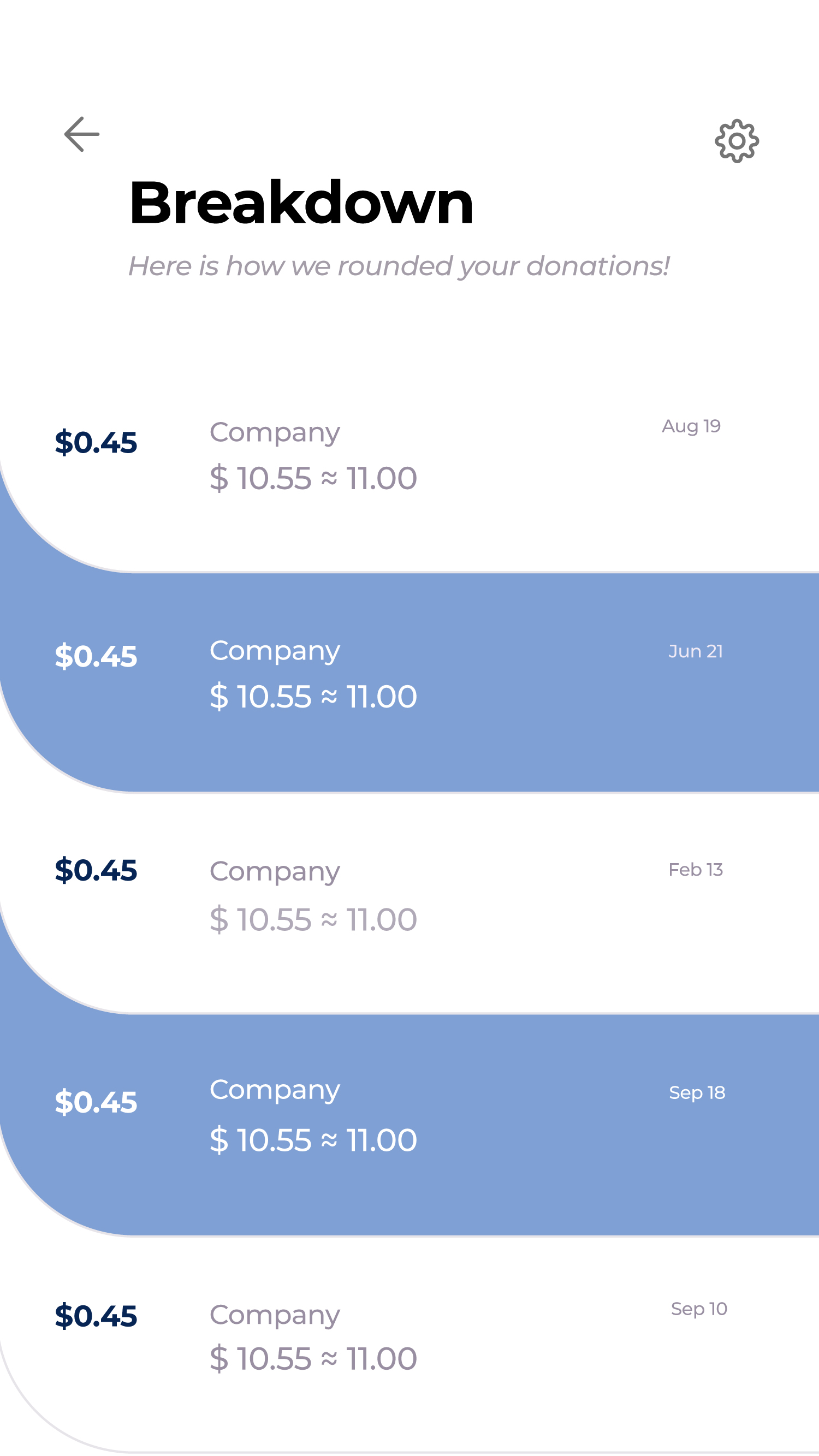Screen dimensions: 819x1456
Task: Tap $0.45 amount on Aug 19 row
Action: click(96, 443)
